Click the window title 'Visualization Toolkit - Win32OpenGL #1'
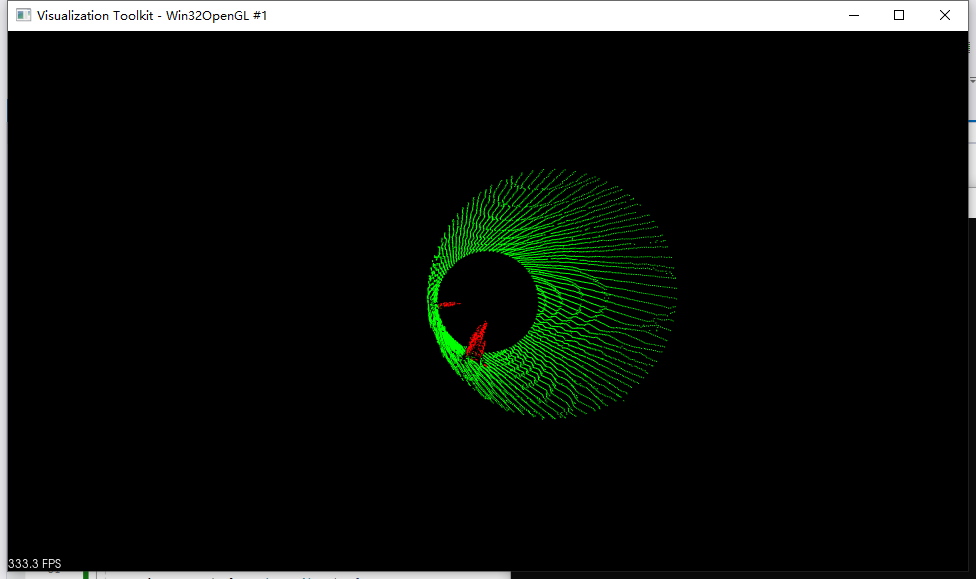Viewport: 976px width, 579px height. pyautogui.click(x=152, y=15)
